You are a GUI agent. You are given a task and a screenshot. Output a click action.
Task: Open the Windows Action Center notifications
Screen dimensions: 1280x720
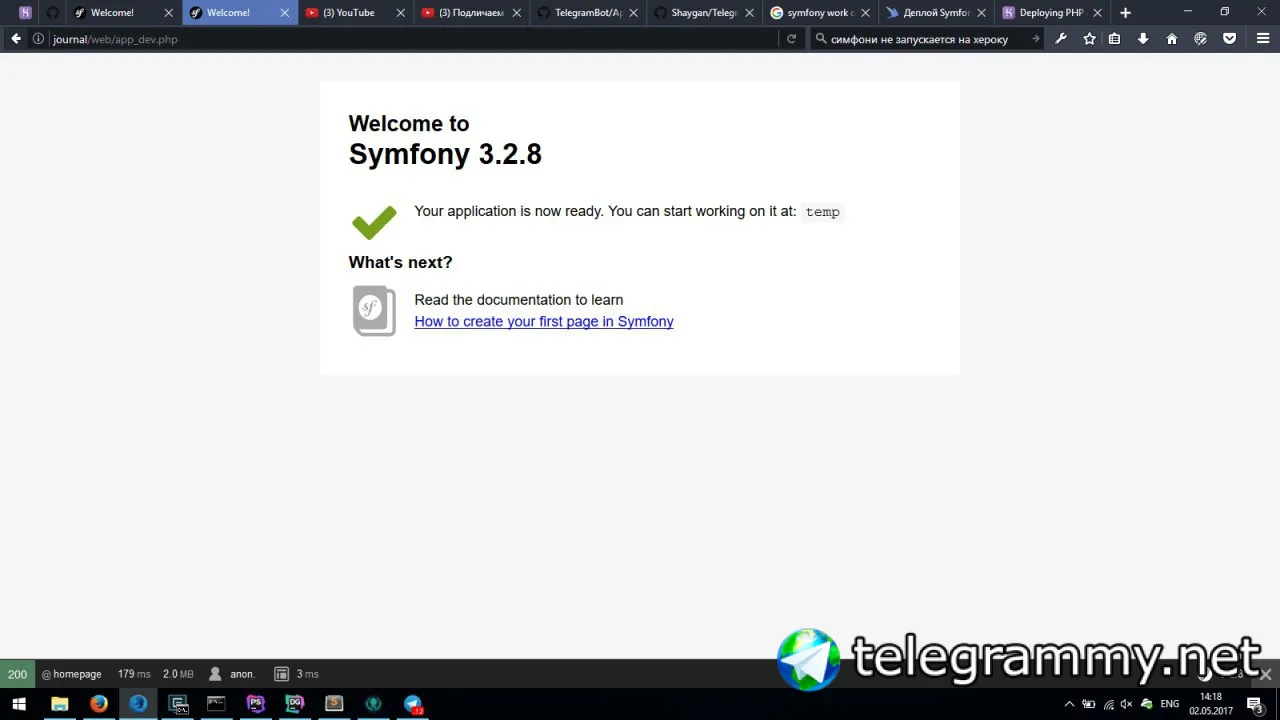point(1255,704)
